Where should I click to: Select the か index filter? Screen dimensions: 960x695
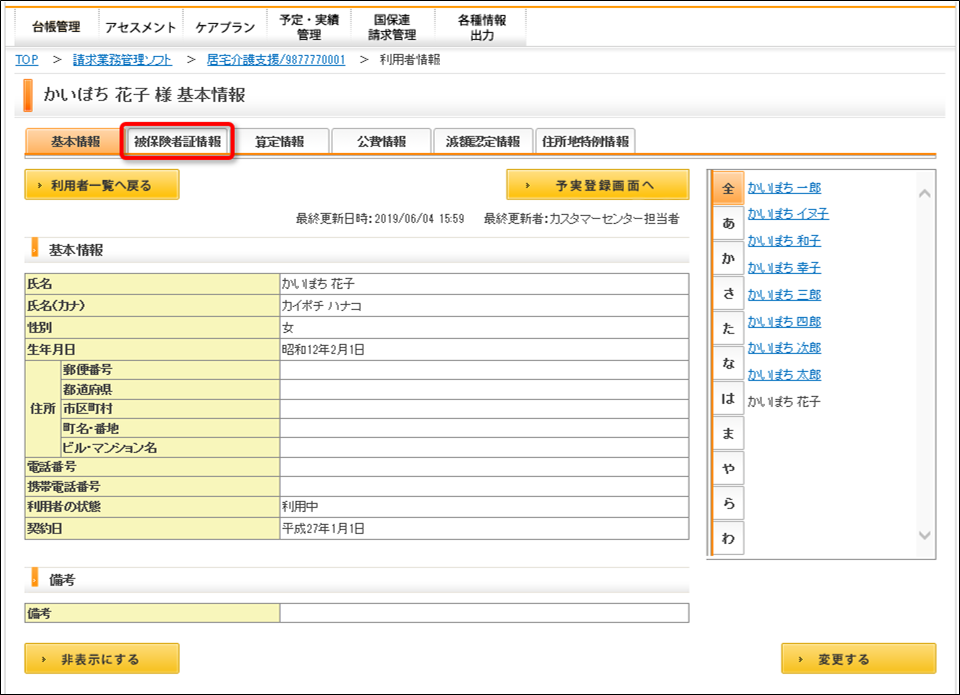728,258
